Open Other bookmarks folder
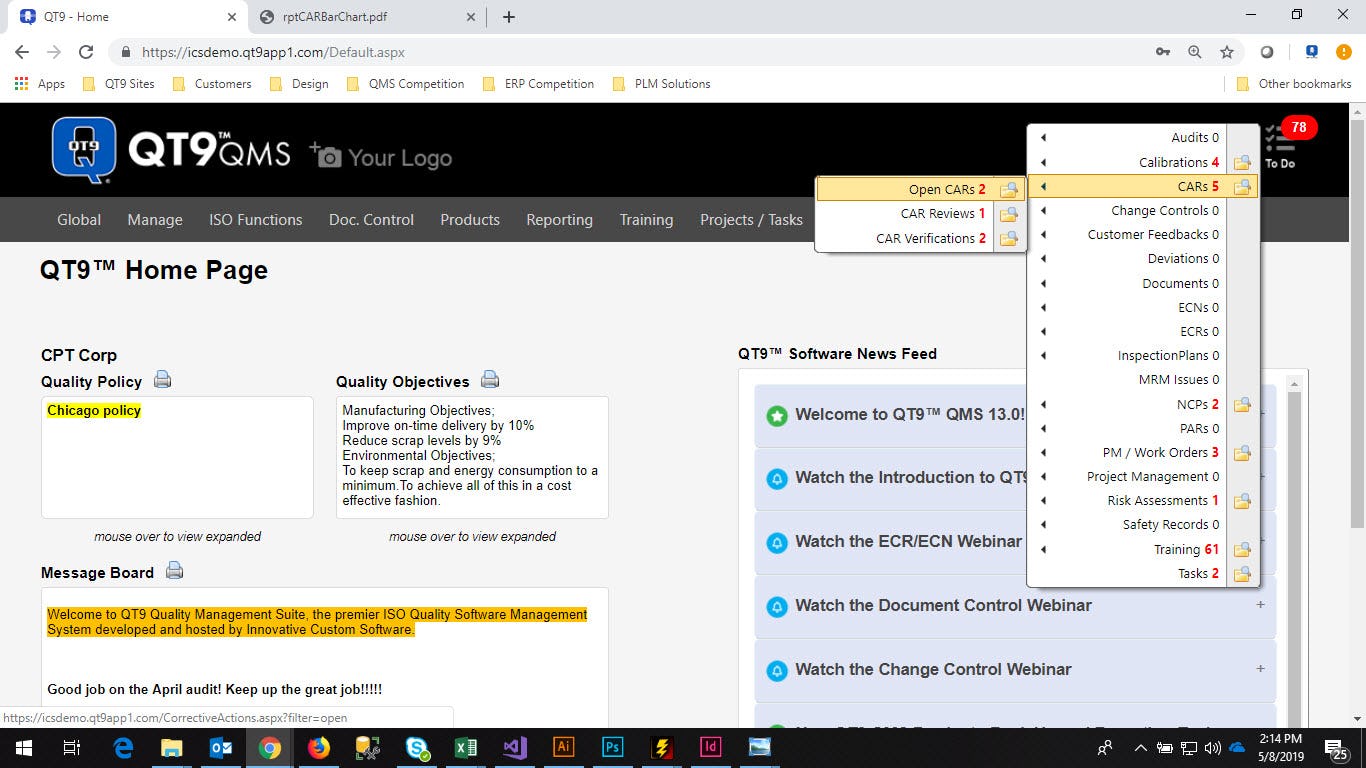The image size is (1366, 768). click(1294, 84)
